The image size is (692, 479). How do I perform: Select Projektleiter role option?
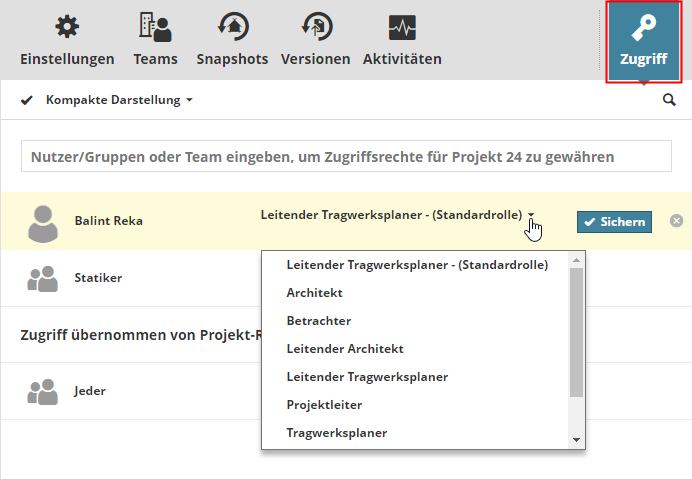tap(324, 405)
